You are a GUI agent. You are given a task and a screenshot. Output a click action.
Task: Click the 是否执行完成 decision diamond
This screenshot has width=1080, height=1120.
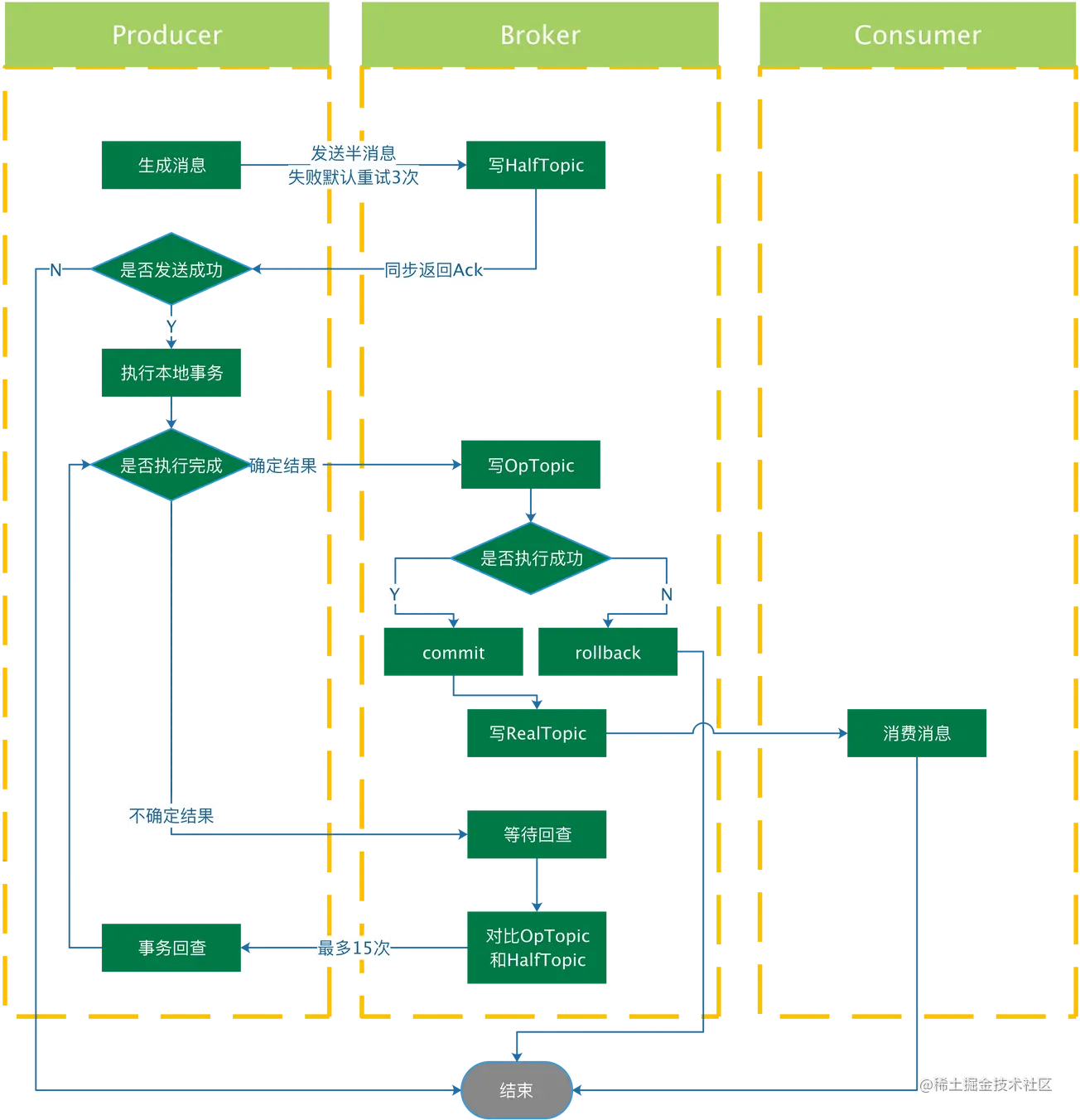pyautogui.click(x=171, y=465)
